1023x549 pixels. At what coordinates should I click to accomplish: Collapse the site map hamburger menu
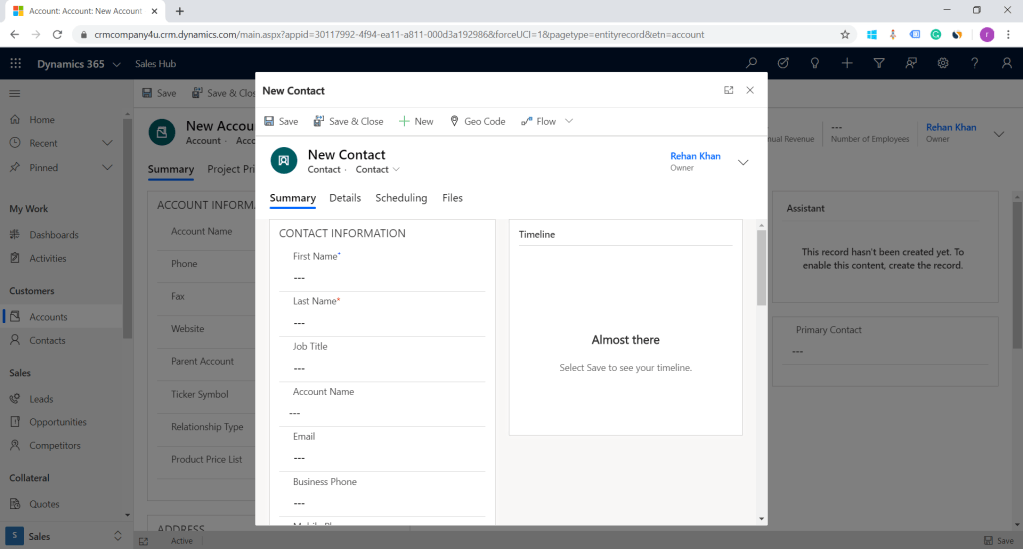click(15, 93)
